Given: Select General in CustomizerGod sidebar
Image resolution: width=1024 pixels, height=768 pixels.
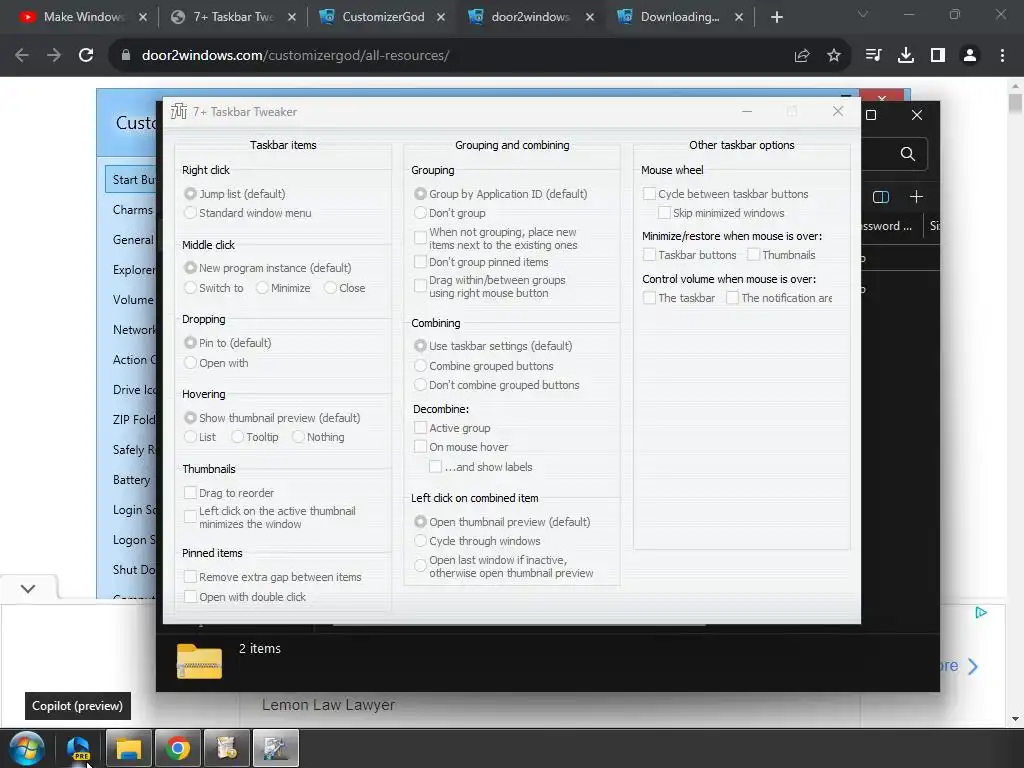Looking at the screenshot, I should (x=133, y=240).
